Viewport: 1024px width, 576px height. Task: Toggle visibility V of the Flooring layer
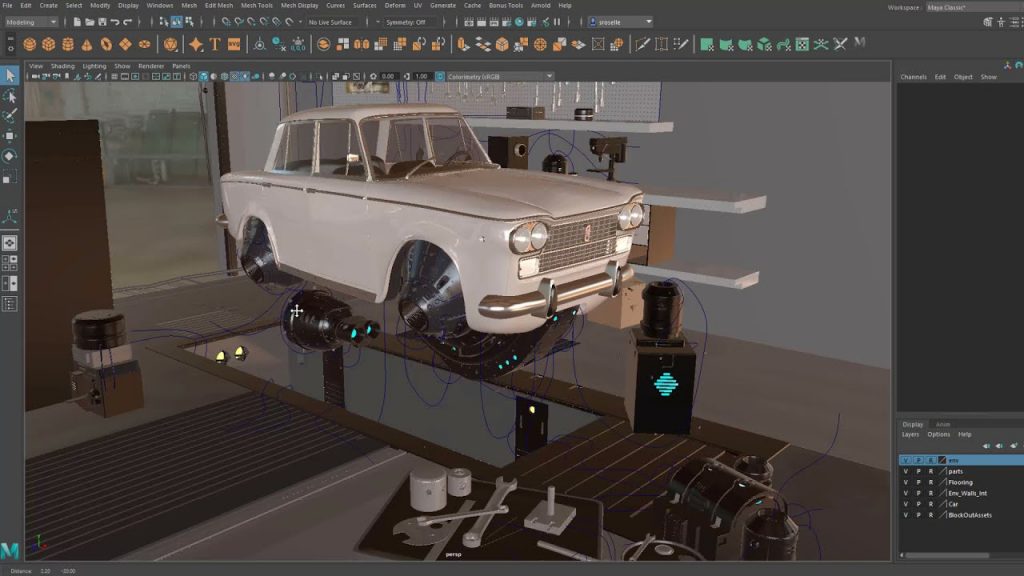point(906,482)
